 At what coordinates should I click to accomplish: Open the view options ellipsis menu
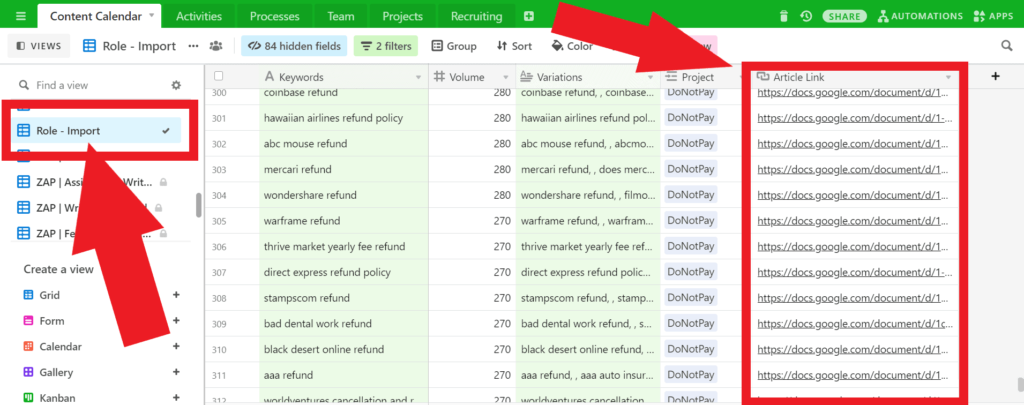193,46
